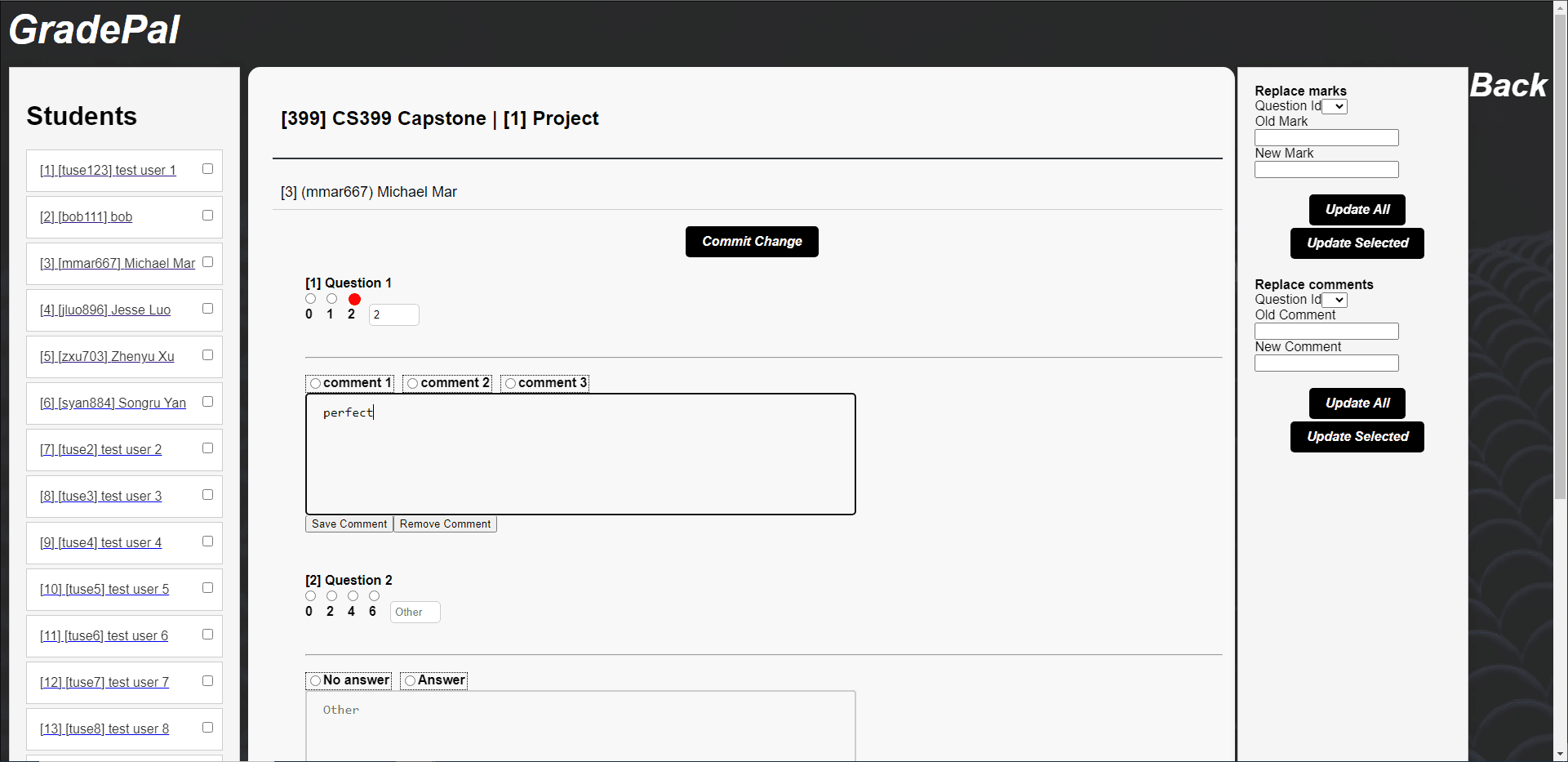Choose the No answer preset comment

(x=316, y=680)
